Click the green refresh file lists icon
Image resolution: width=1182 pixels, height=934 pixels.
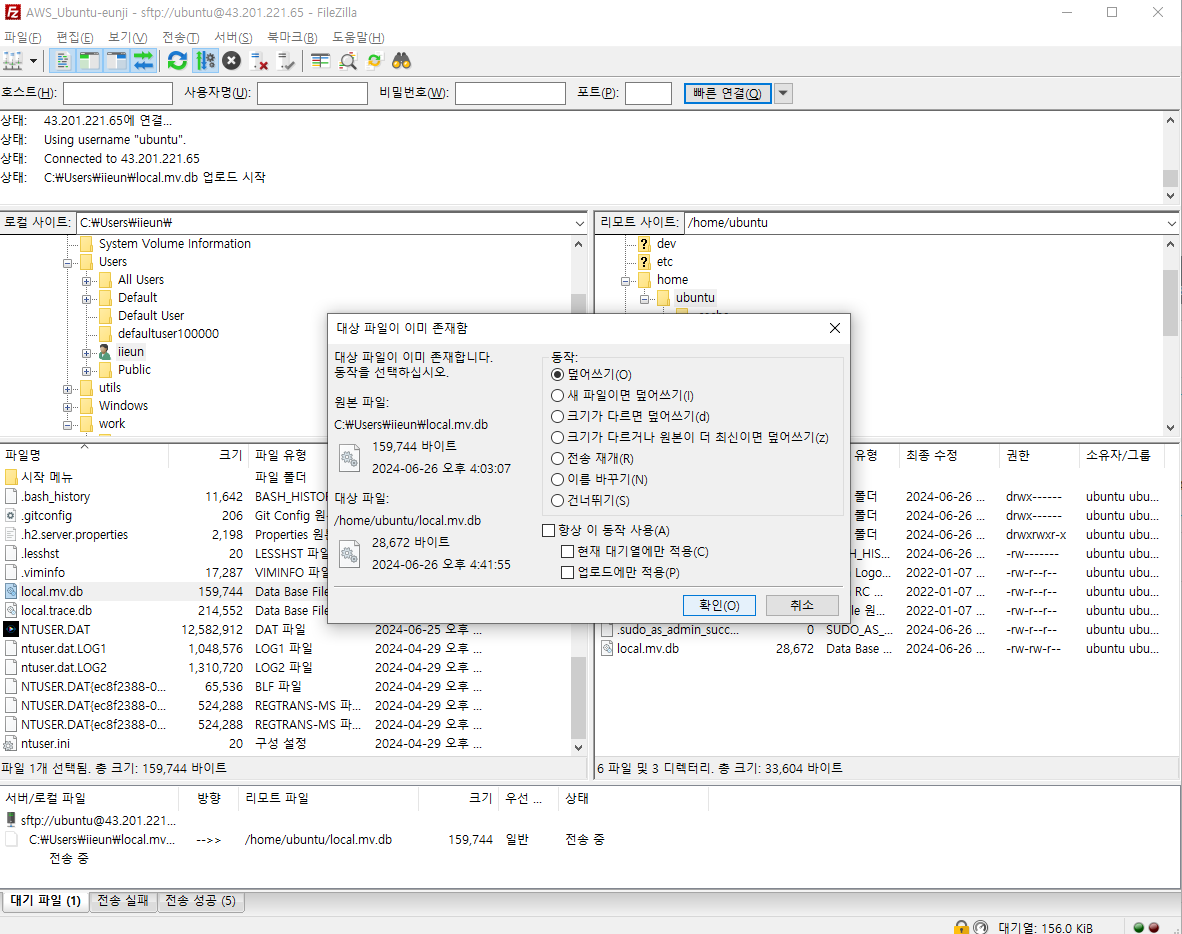coord(177,61)
